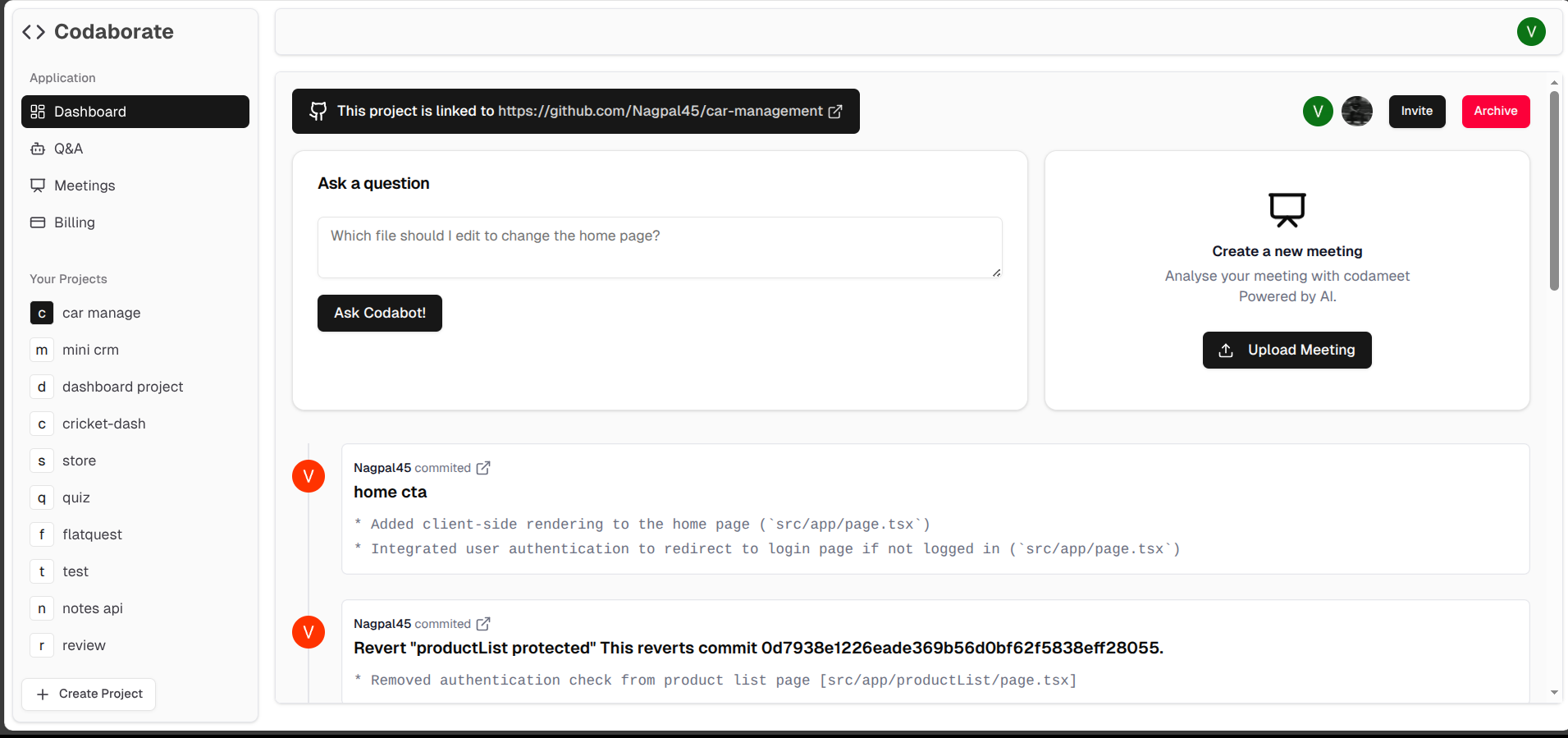Click the presentation icon above Create a new meeting
Viewport: 1568px width, 738px height.
[x=1287, y=210]
